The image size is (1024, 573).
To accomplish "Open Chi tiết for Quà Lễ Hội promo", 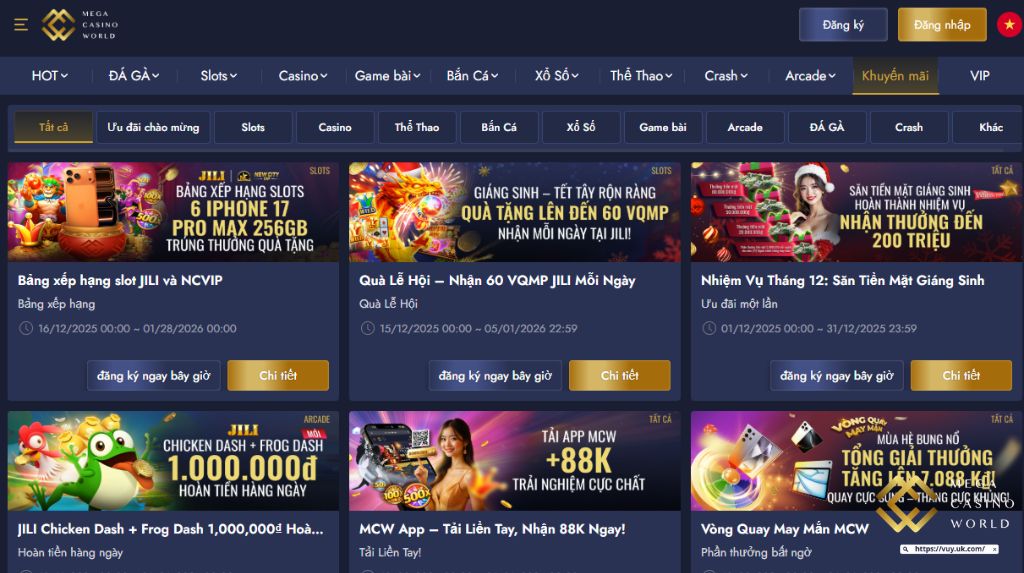I will [619, 376].
